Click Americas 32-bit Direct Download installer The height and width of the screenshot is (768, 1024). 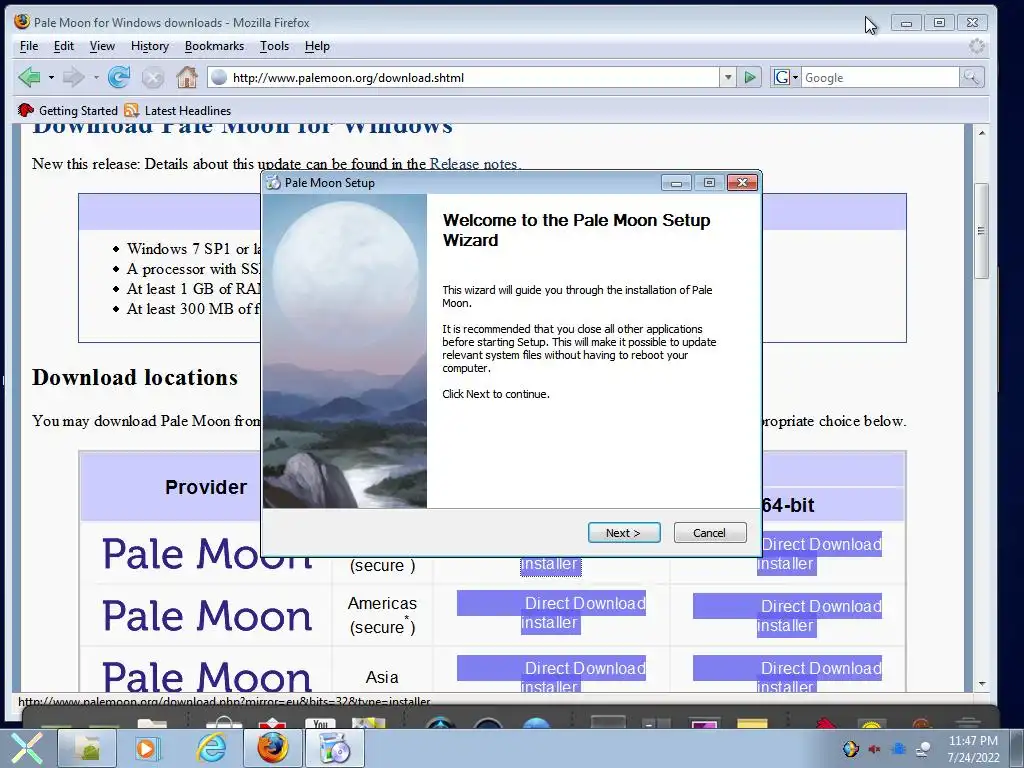coord(551,613)
